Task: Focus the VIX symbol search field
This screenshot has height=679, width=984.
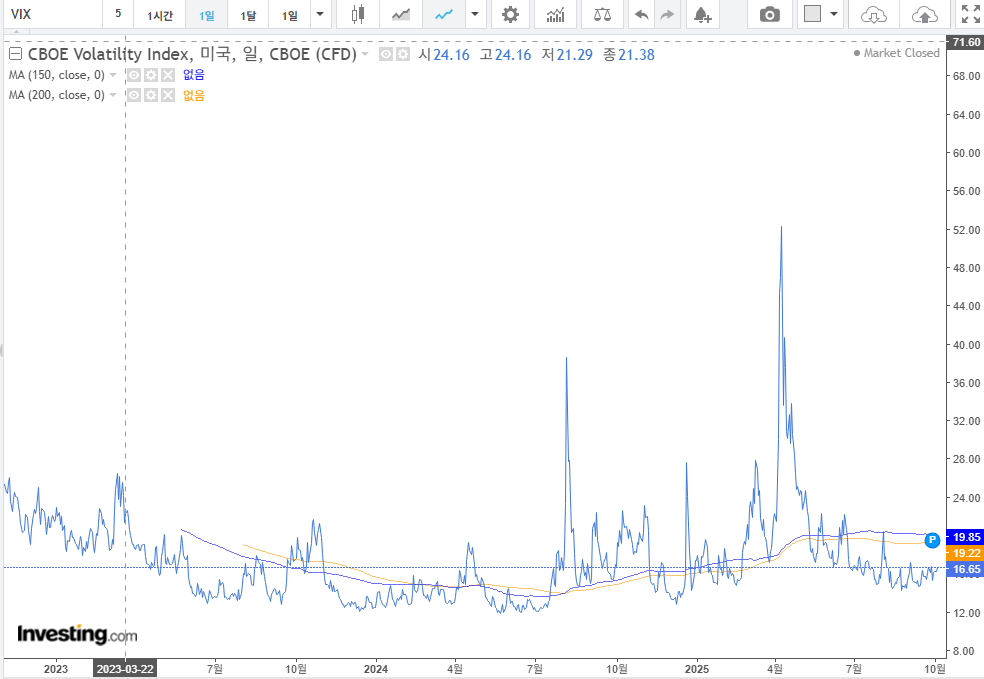Action: pos(53,14)
